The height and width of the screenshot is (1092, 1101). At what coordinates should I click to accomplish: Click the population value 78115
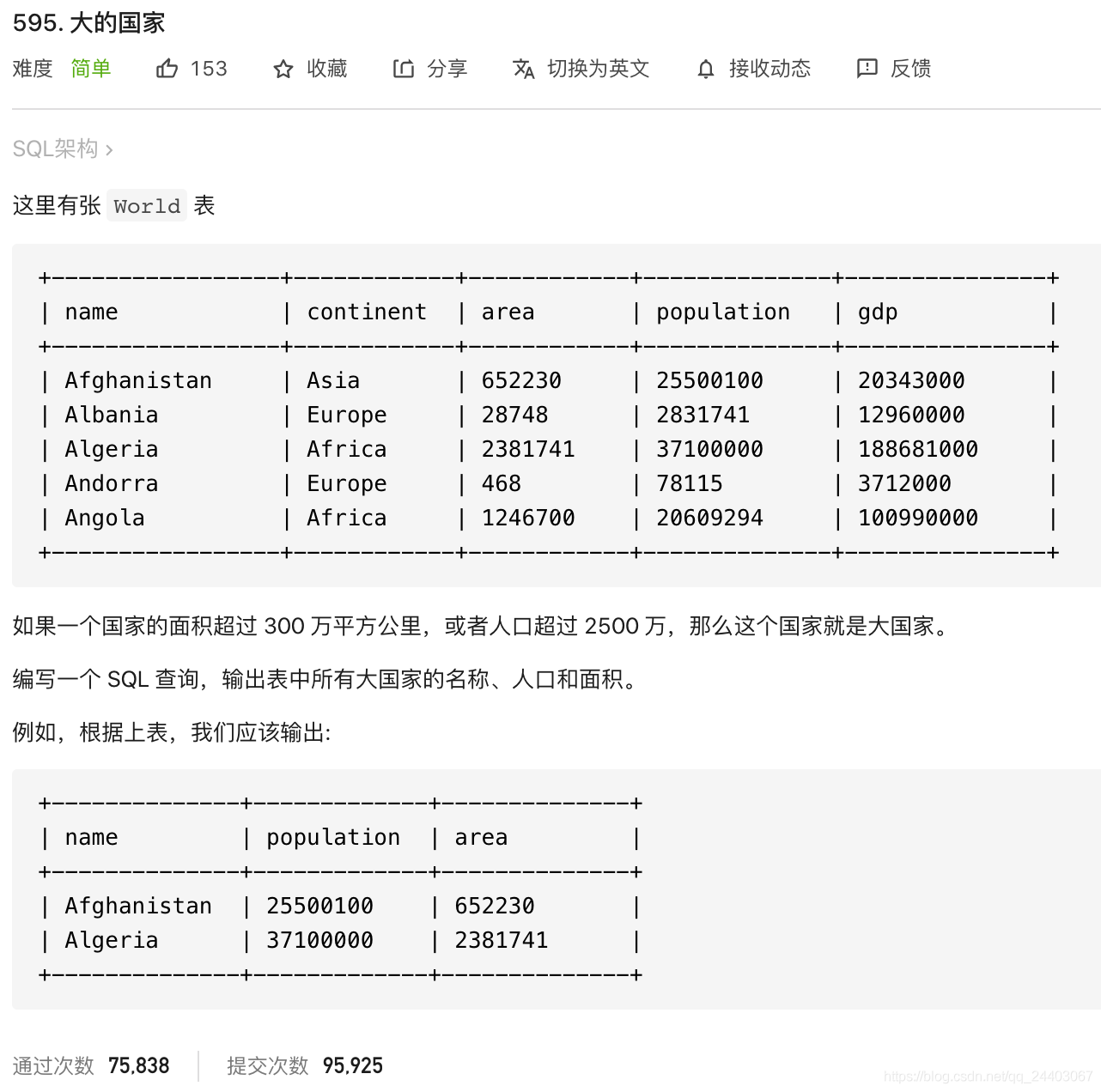click(x=690, y=483)
